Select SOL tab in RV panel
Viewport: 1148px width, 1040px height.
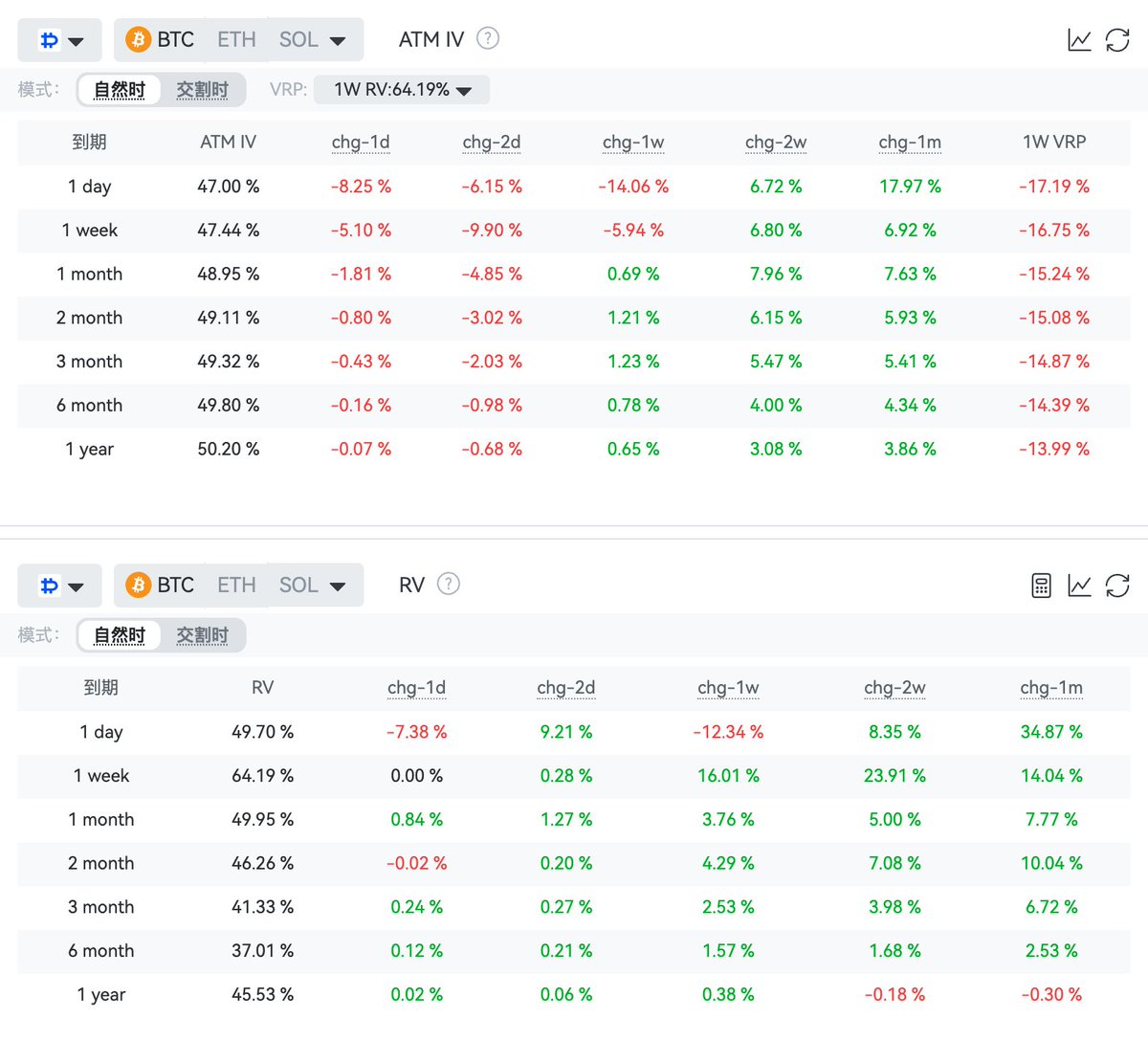coord(298,585)
